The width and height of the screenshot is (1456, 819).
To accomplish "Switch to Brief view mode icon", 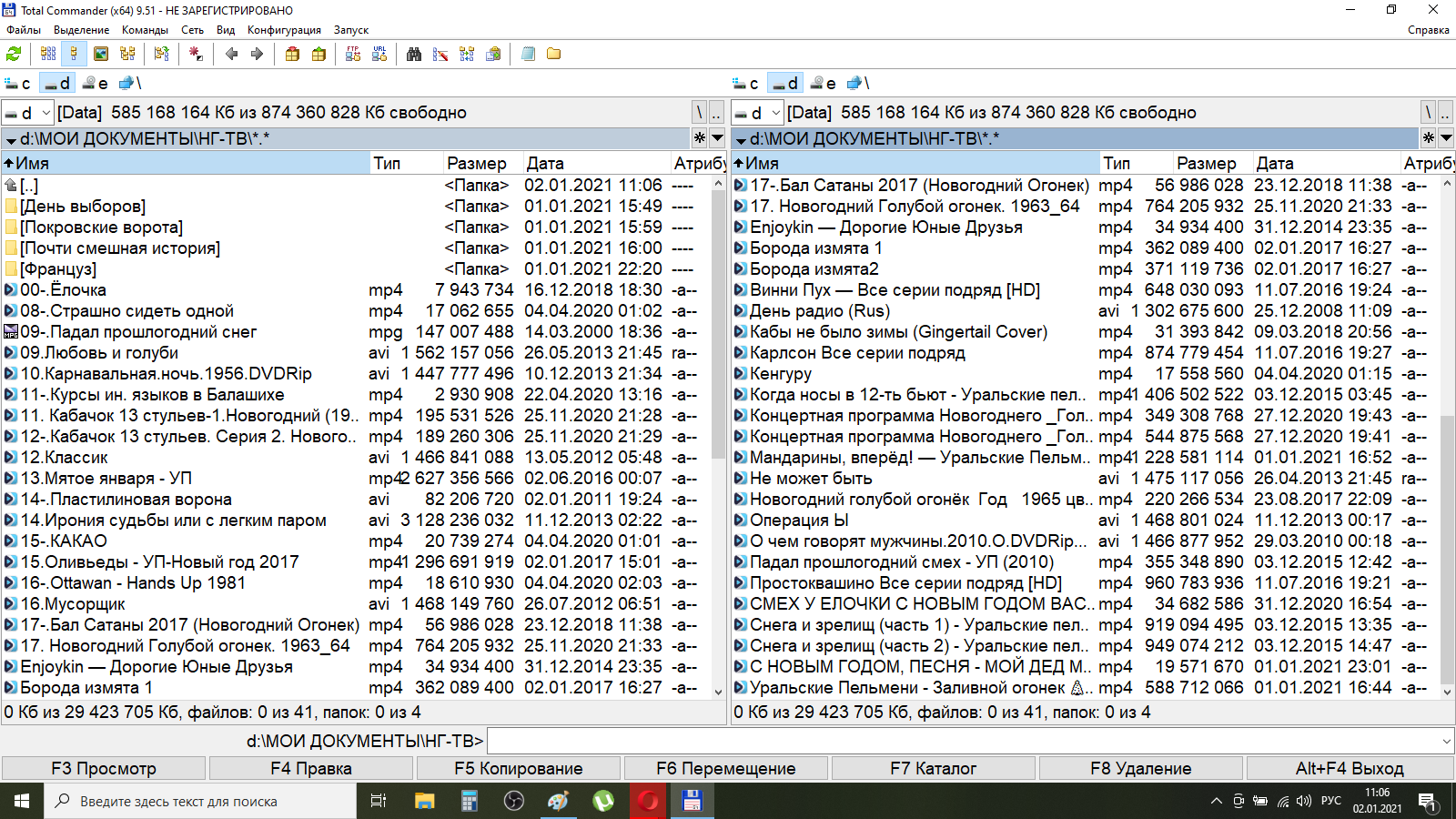I will pos(48,54).
